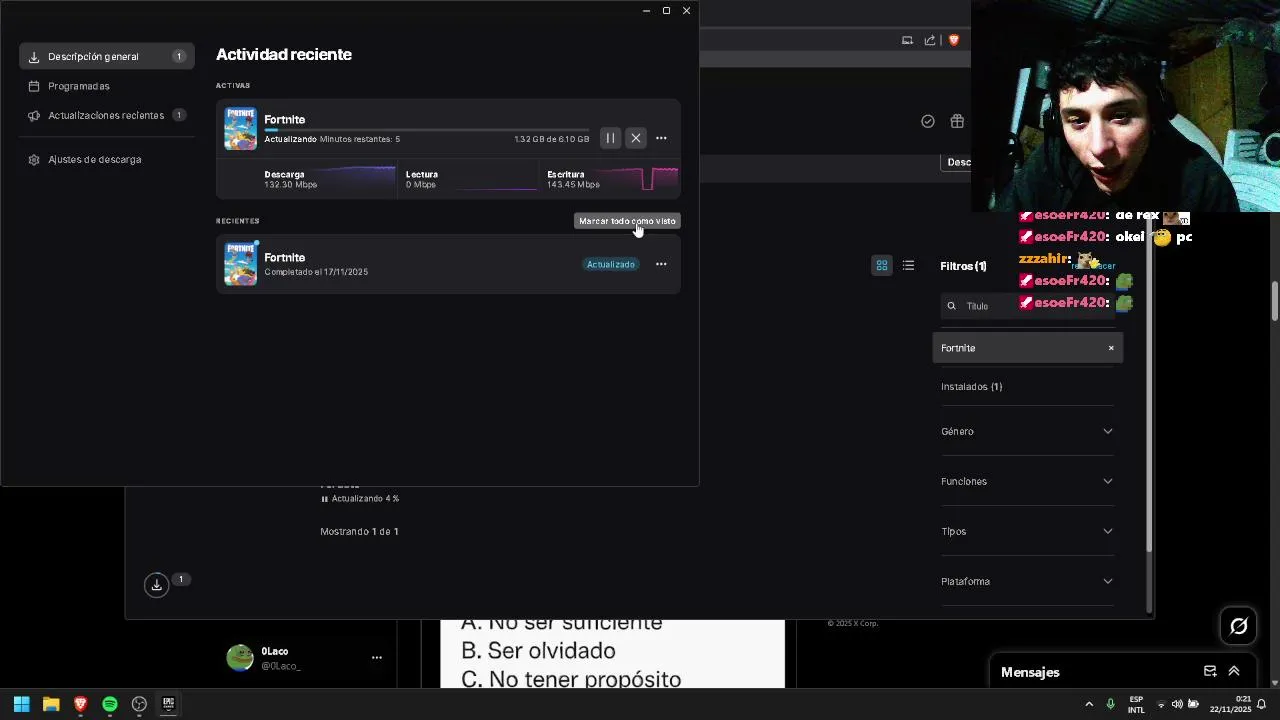This screenshot has height=720, width=1280.
Task: Click the browser page vertical scrollbar
Action: click(1275, 301)
